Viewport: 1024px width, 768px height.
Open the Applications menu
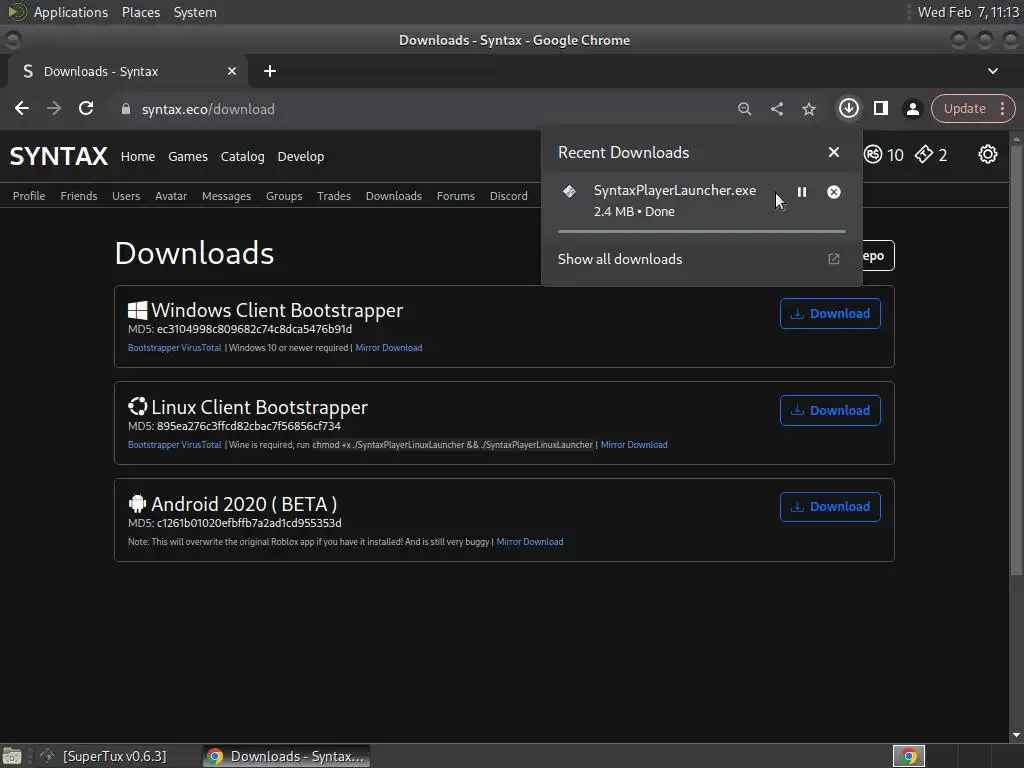click(71, 12)
